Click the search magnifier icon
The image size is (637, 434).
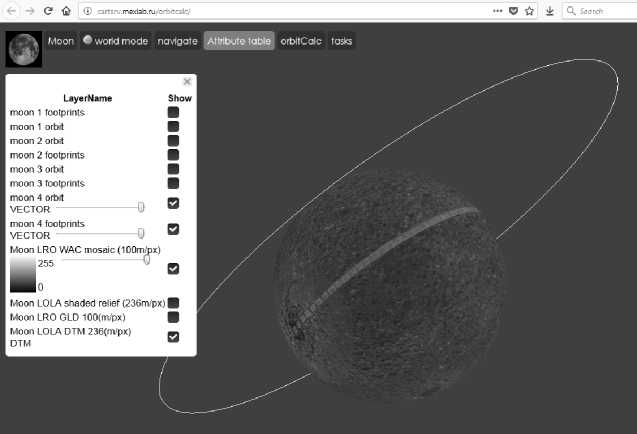571,11
